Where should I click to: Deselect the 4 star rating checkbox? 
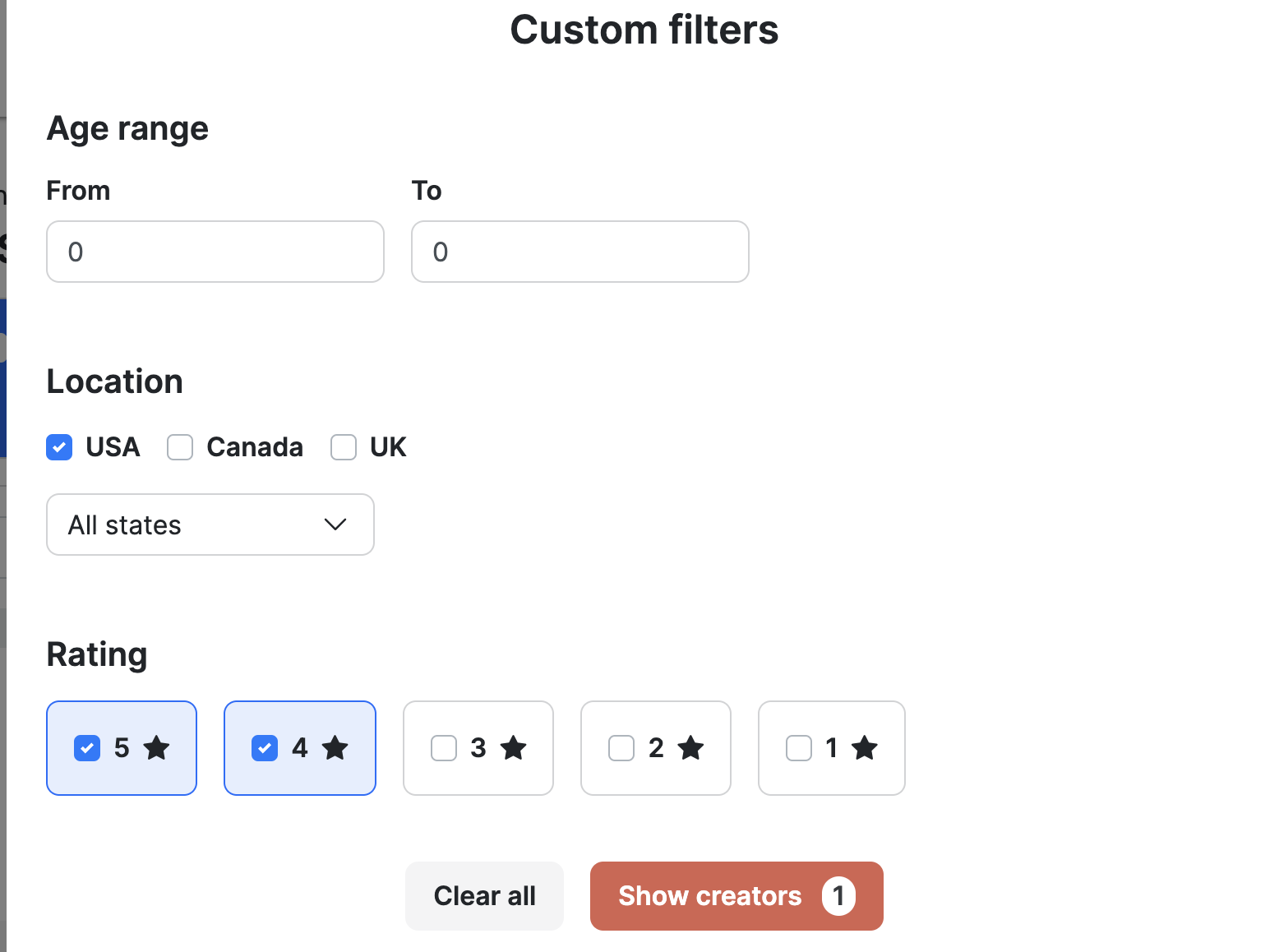pyautogui.click(x=265, y=748)
